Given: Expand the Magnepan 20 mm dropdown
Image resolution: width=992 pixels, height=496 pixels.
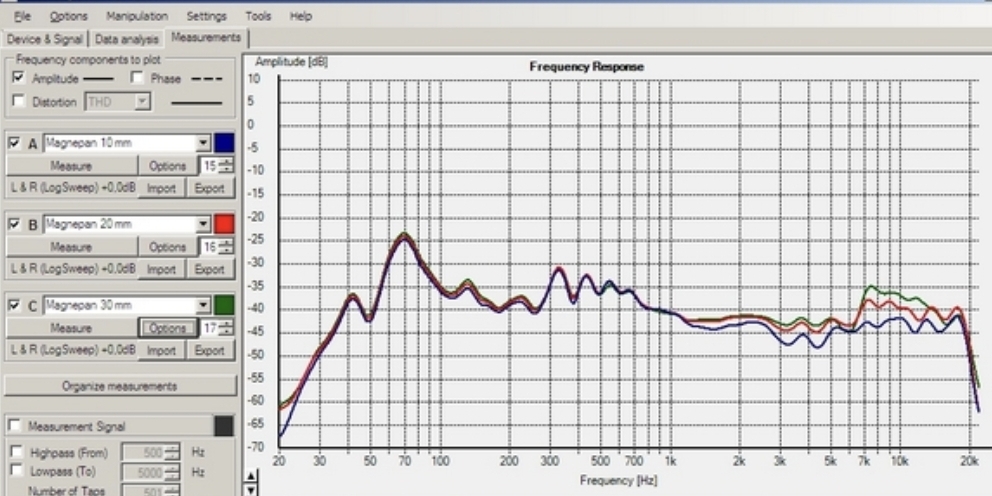Looking at the screenshot, I should pyautogui.click(x=203, y=224).
